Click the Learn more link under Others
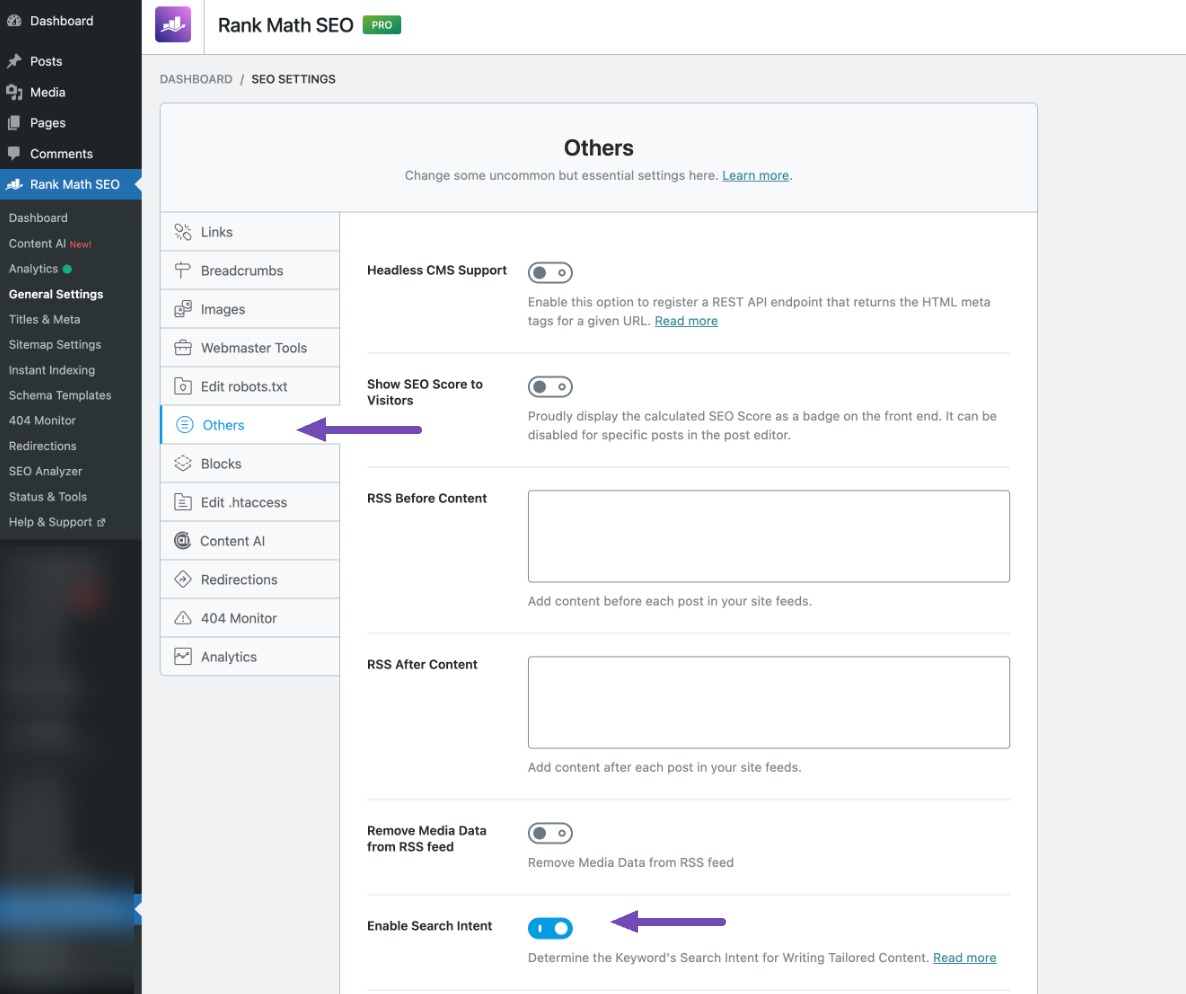Viewport: 1186px width, 994px height. pyautogui.click(x=755, y=175)
